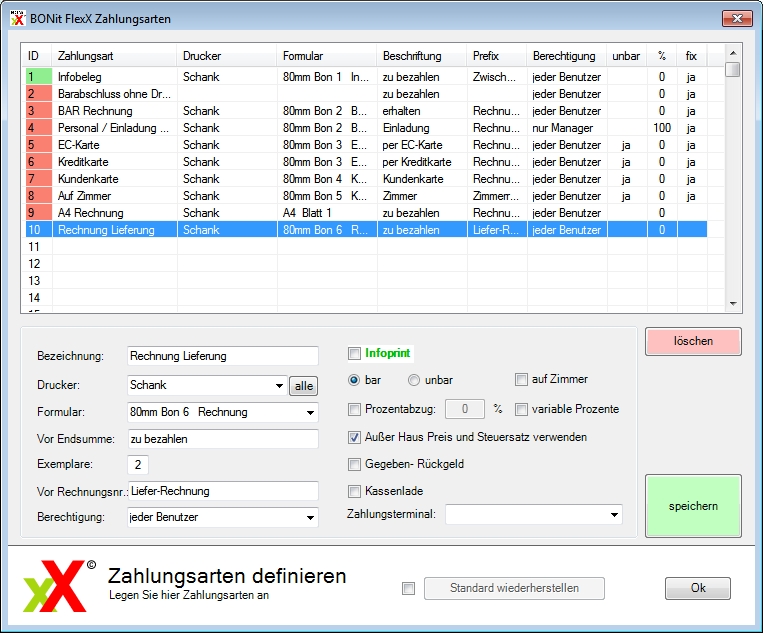
Task: Click the Vor Rechnungsnr. input field
Action: pos(223,491)
